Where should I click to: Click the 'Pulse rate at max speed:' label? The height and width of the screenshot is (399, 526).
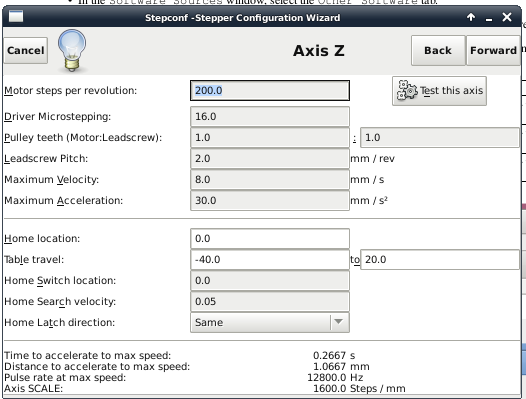(x=65, y=378)
